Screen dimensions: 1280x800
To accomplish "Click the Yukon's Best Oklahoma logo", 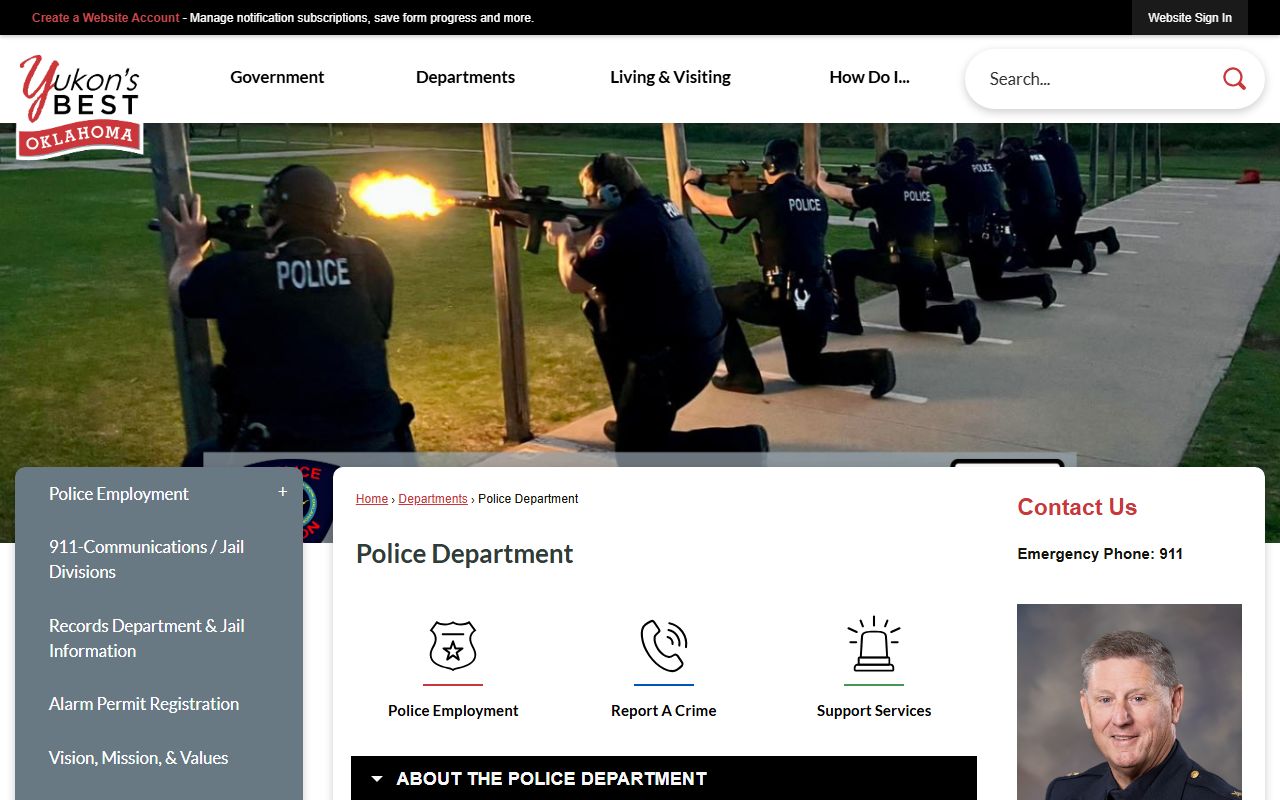I will pos(80,106).
